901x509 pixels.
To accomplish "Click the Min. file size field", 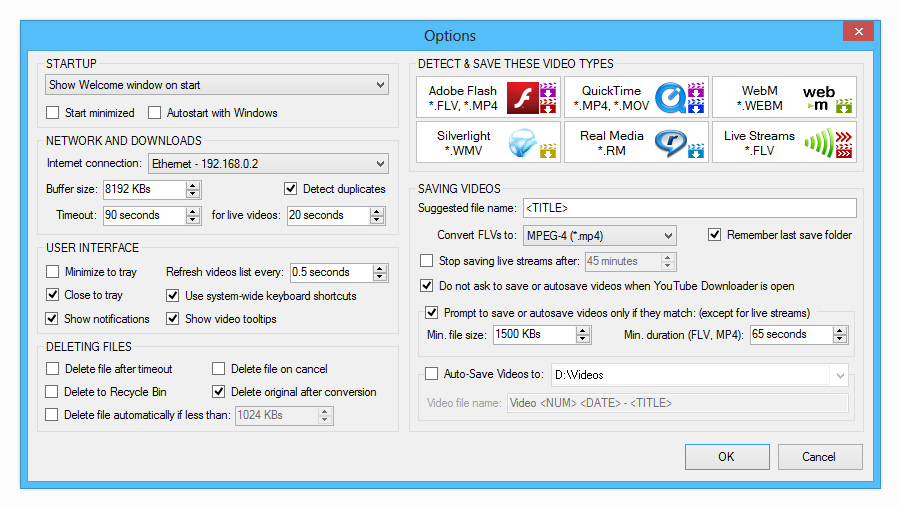I will [x=533, y=334].
